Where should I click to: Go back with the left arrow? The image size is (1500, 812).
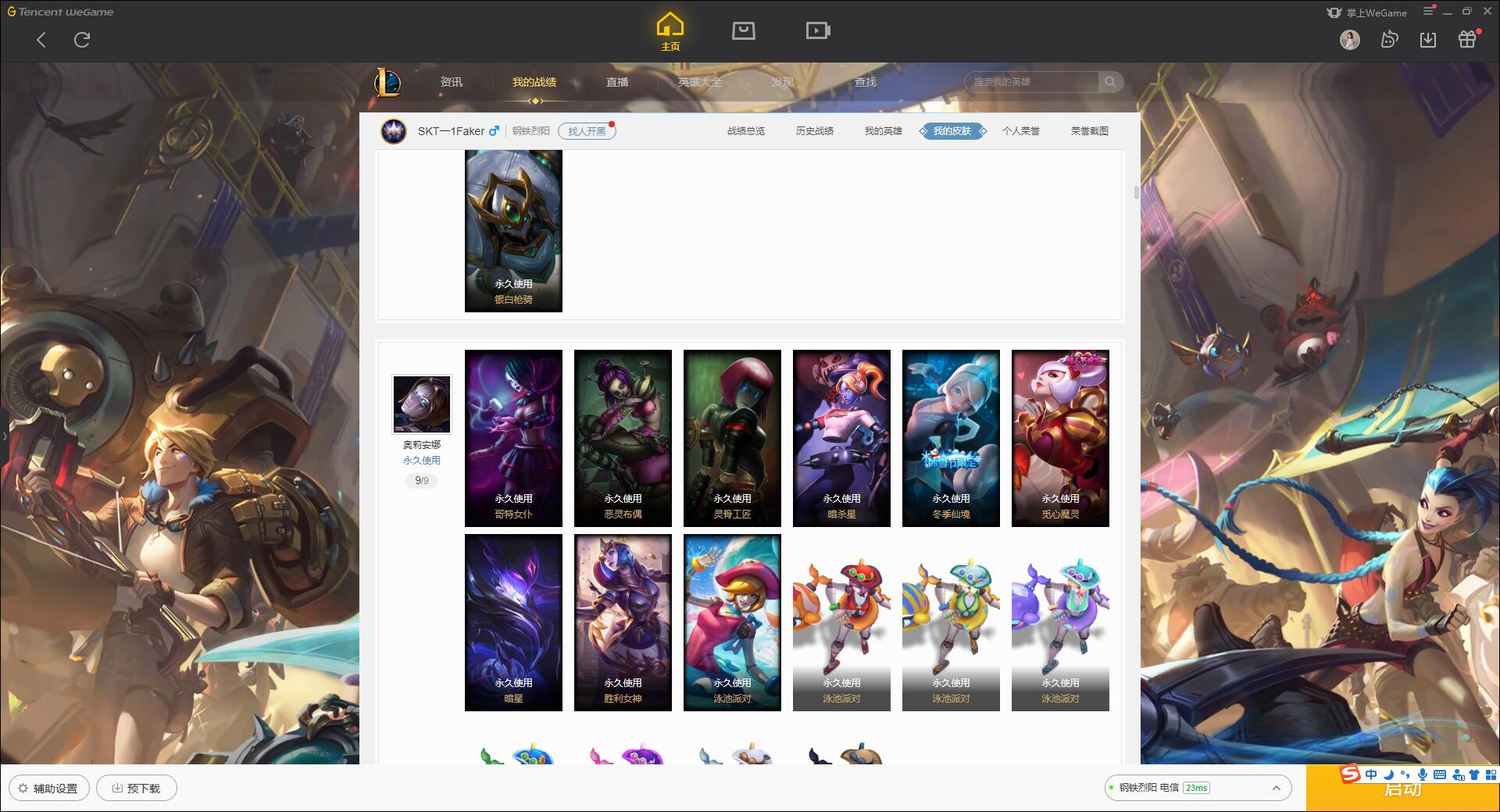pos(41,40)
